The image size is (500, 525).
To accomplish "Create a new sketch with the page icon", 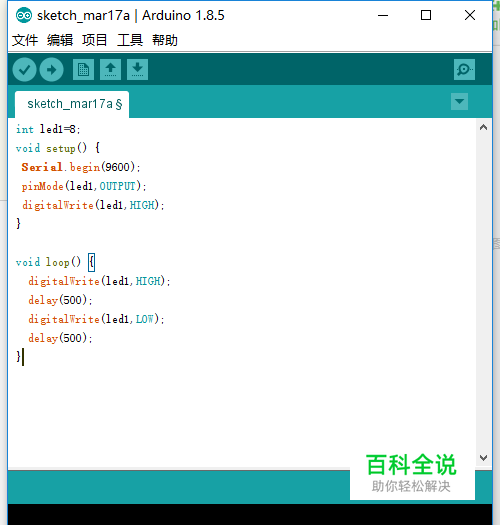I will point(83,70).
